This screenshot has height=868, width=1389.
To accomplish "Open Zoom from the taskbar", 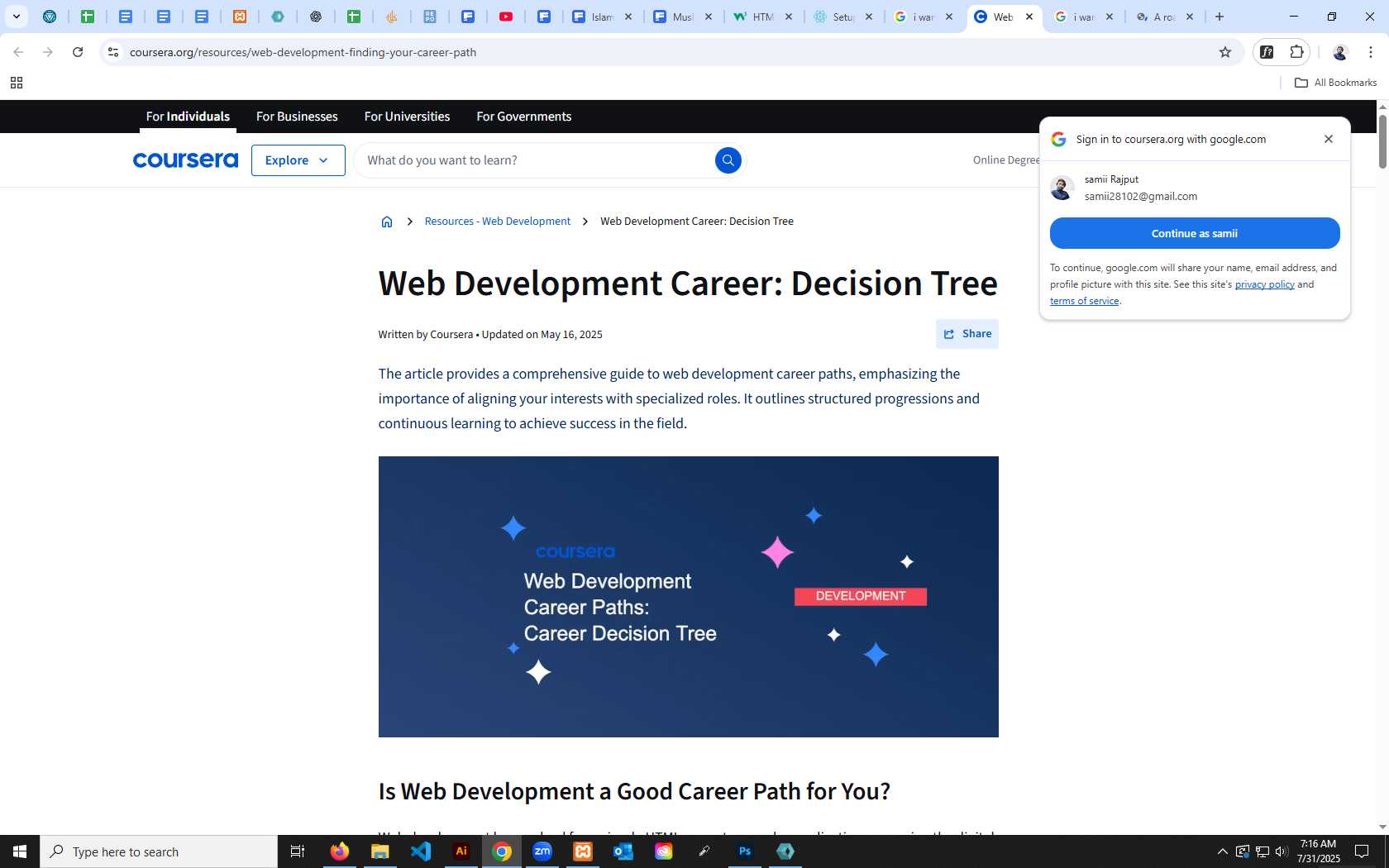I will point(542,851).
